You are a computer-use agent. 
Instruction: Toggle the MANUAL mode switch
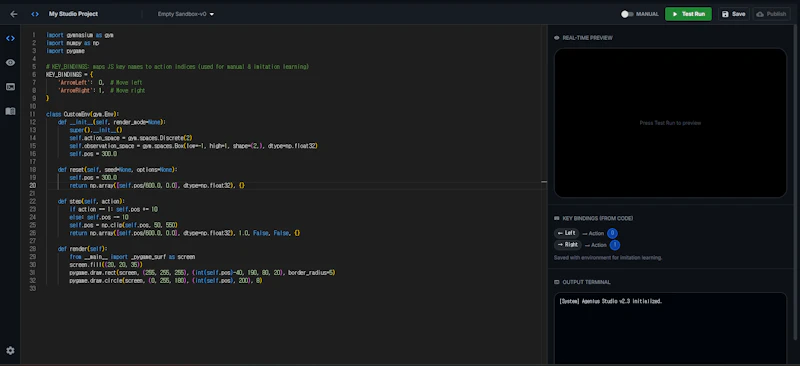(x=627, y=14)
